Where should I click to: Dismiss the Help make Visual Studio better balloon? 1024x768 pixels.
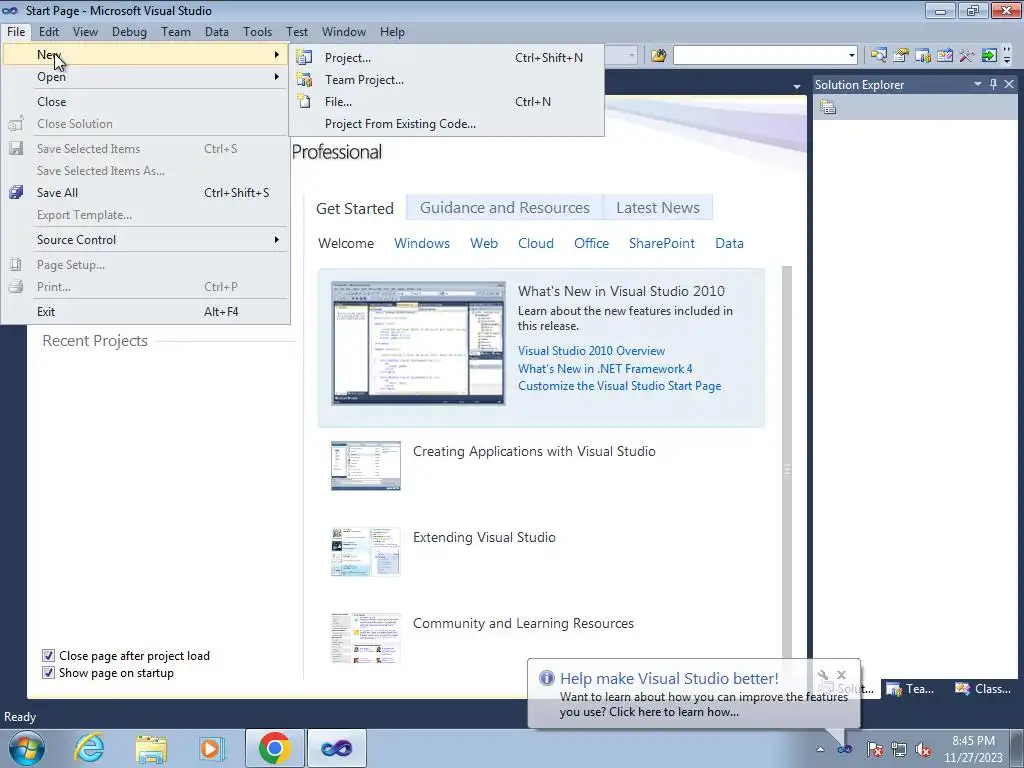click(x=842, y=675)
